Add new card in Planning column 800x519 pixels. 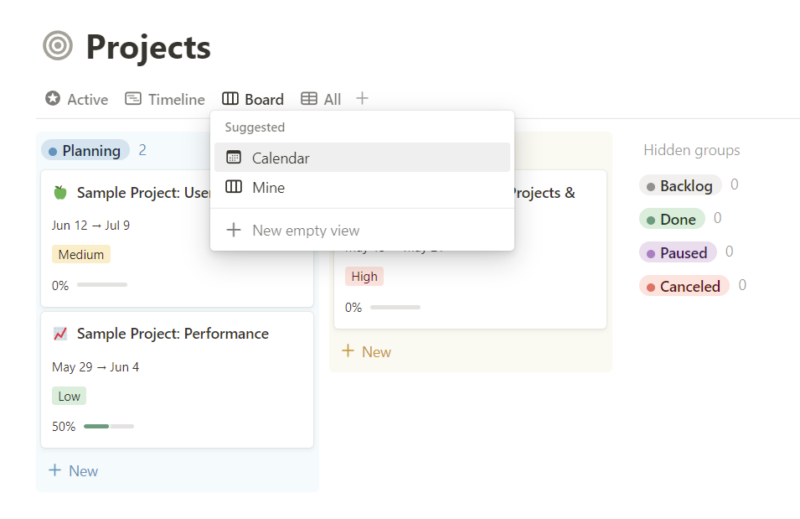click(x=73, y=470)
